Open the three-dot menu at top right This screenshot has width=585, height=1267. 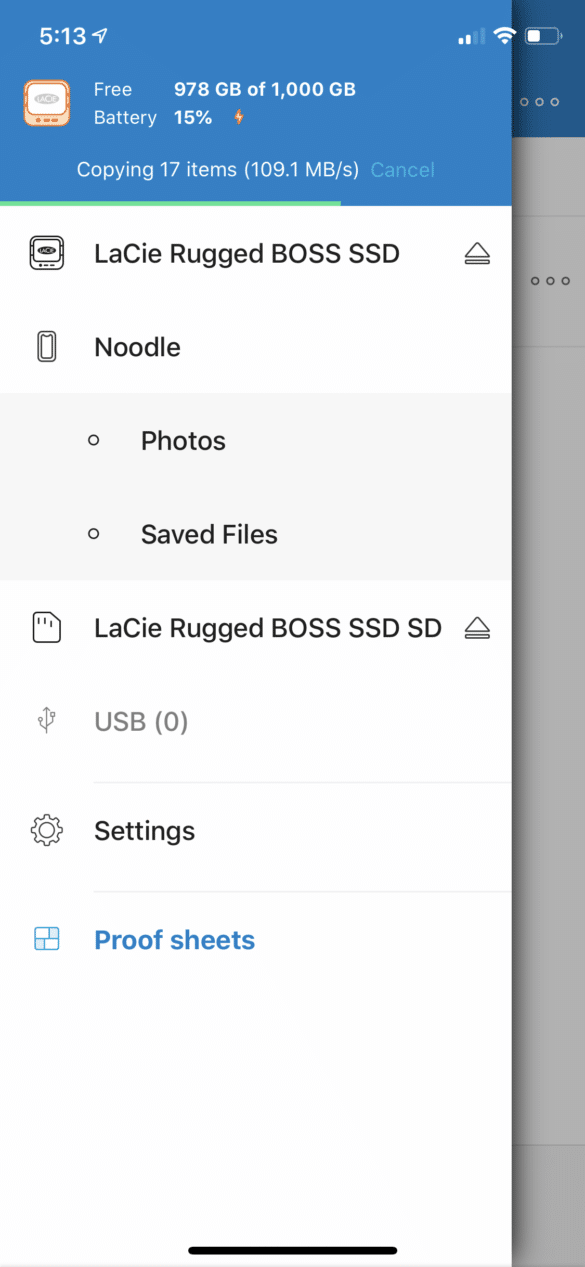539,102
